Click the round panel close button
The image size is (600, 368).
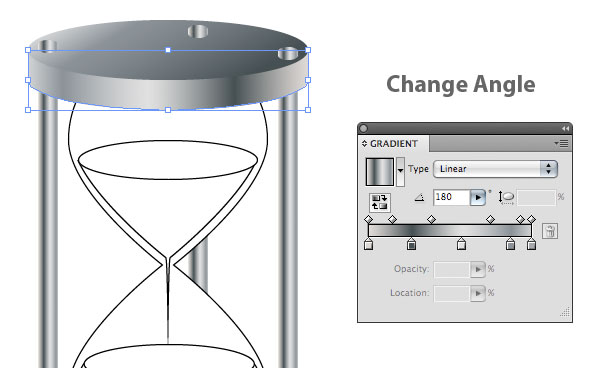(x=364, y=129)
